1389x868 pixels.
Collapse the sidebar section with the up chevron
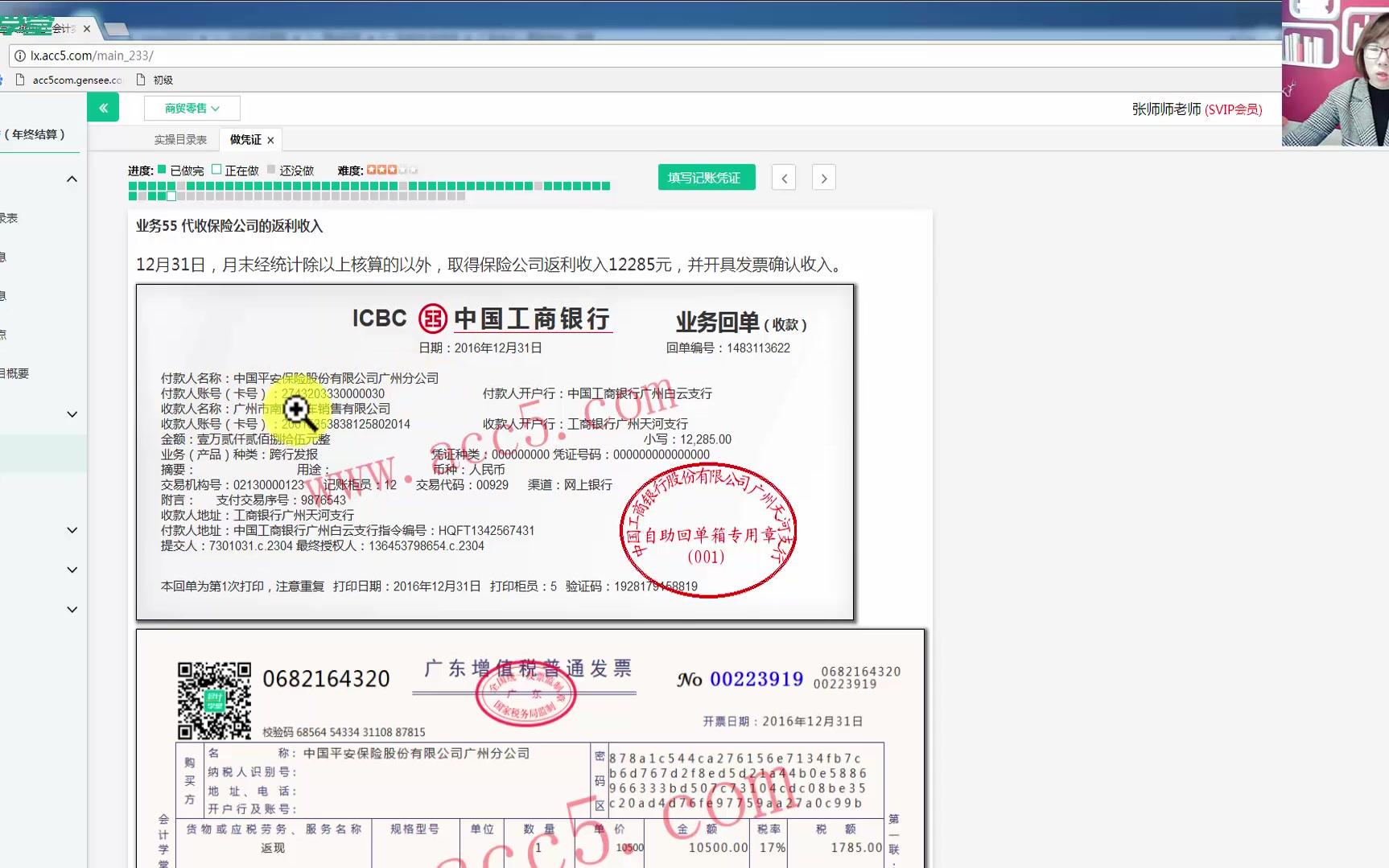click(72, 179)
